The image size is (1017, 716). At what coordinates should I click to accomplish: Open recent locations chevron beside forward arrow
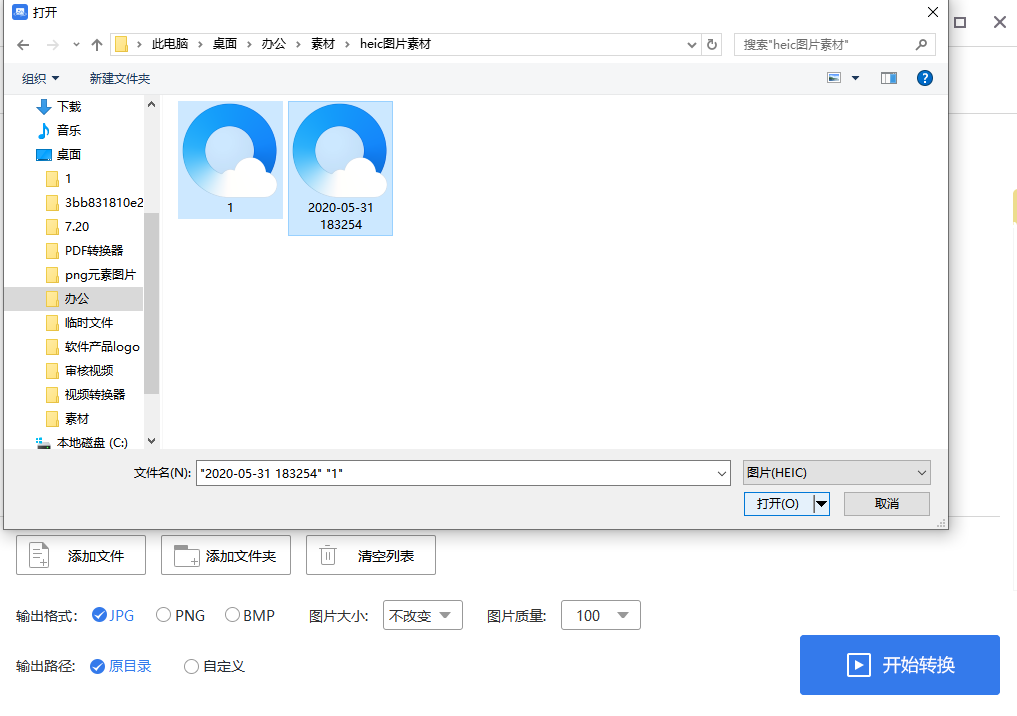pyautogui.click(x=76, y=45)
